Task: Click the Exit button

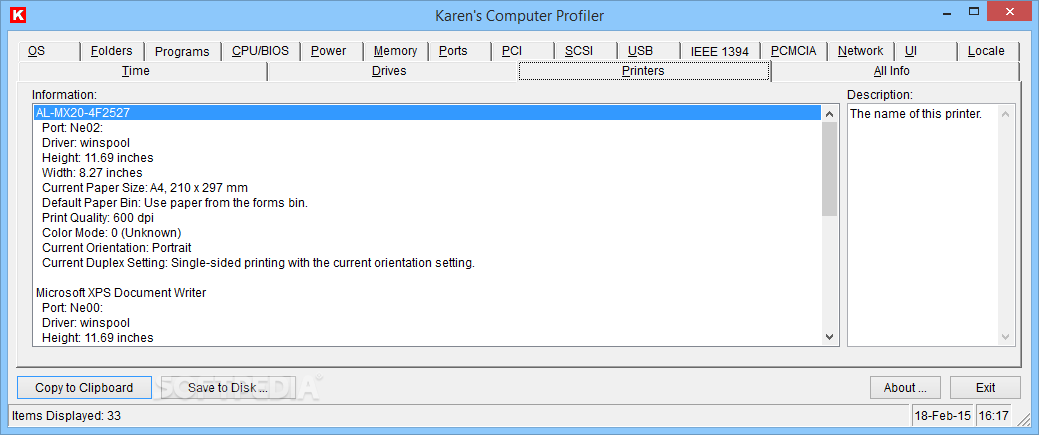Action: point(985,388)
